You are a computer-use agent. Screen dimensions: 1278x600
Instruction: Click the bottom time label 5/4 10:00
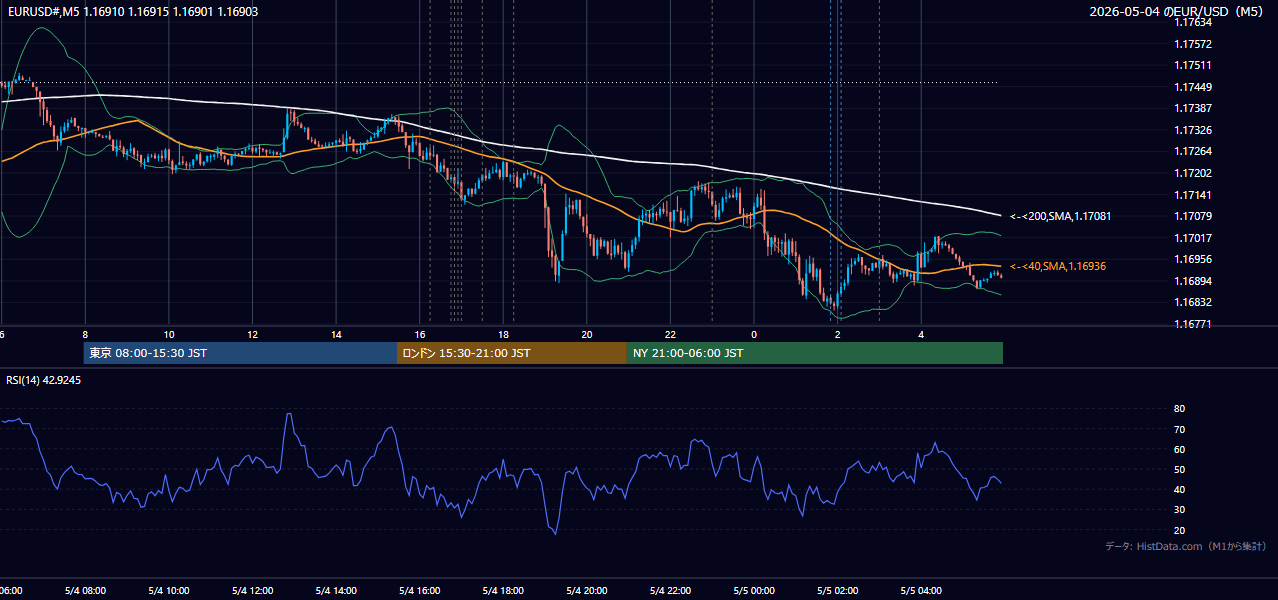[x=168, y=591]
